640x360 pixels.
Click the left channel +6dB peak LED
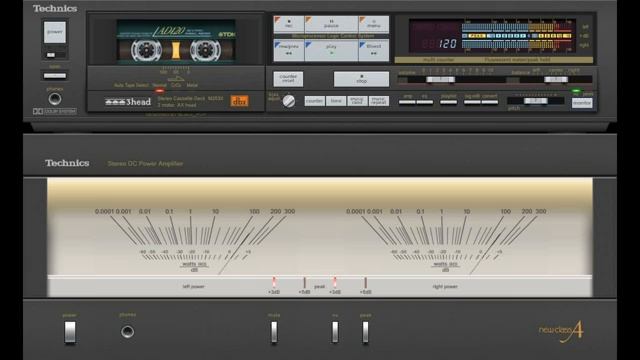coord(304,282)
